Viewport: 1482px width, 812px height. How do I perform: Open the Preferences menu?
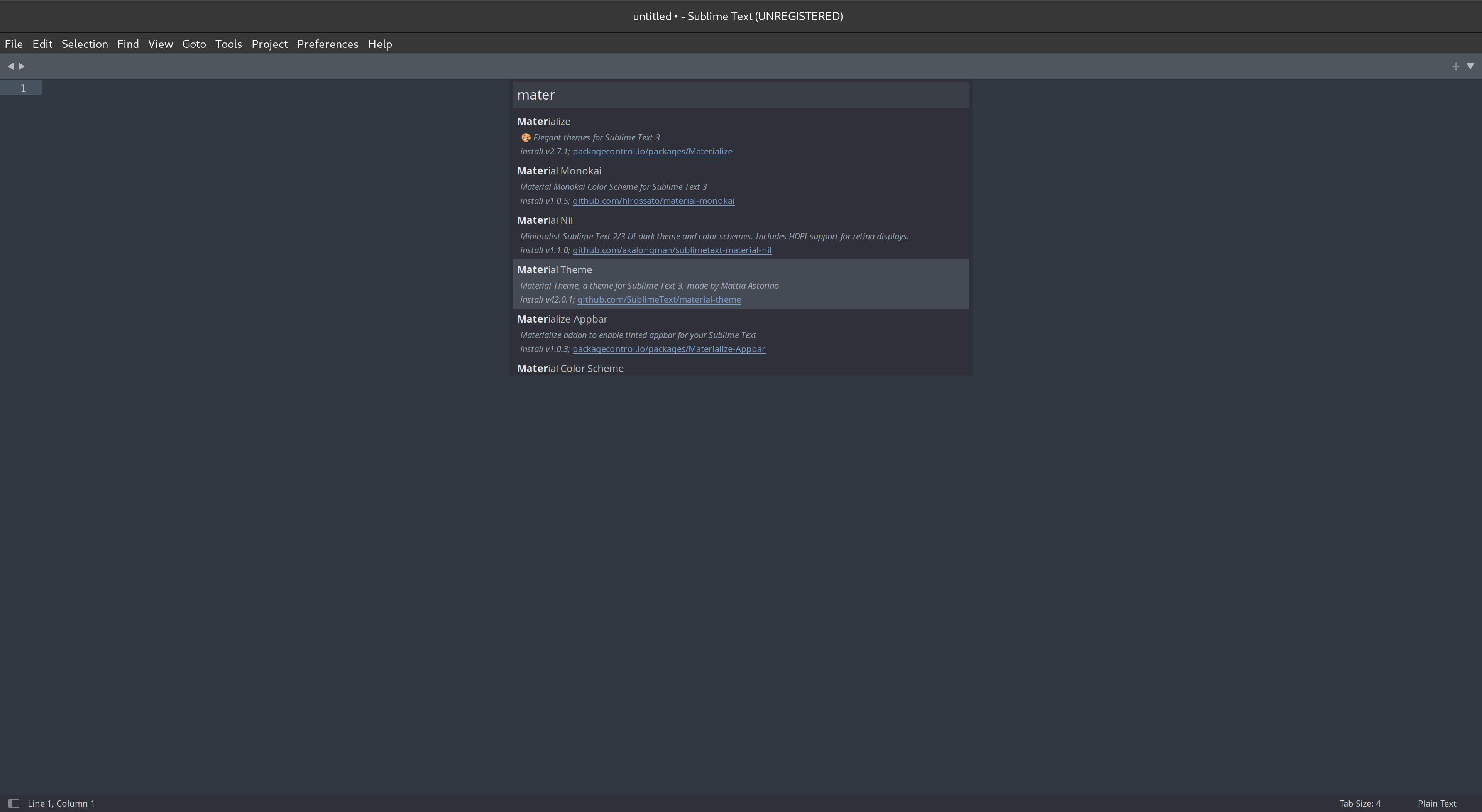[327, 43]
